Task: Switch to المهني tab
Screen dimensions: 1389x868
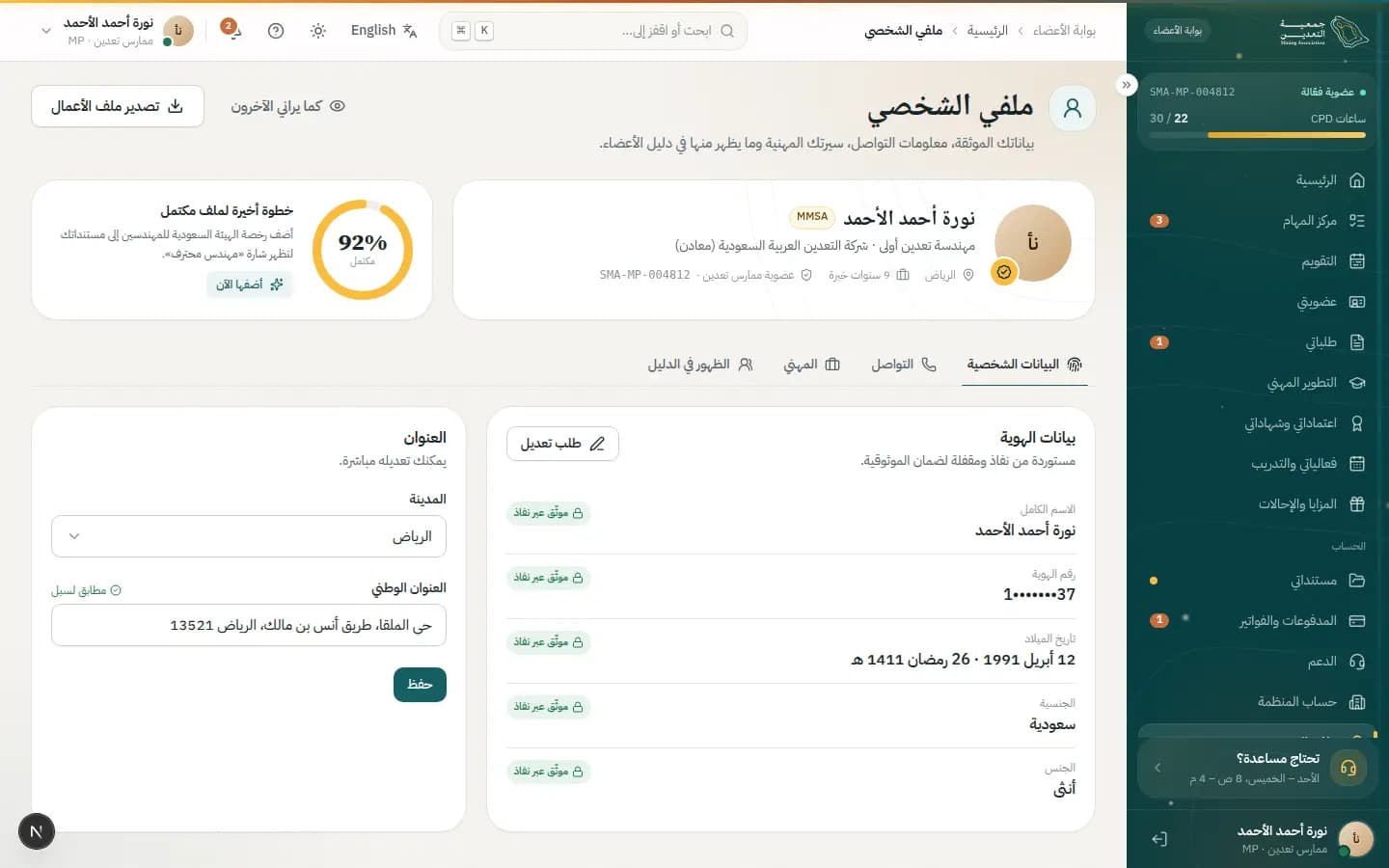Action: click(812, 365)
